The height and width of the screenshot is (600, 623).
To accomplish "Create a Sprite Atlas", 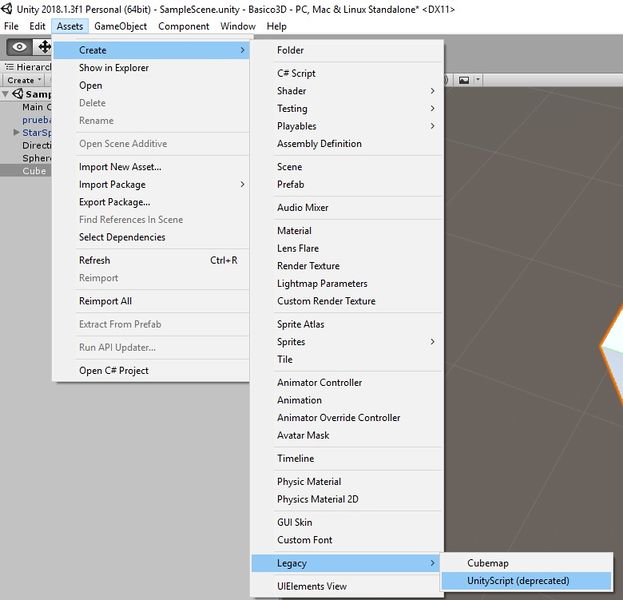I will (x=347, y=324).
